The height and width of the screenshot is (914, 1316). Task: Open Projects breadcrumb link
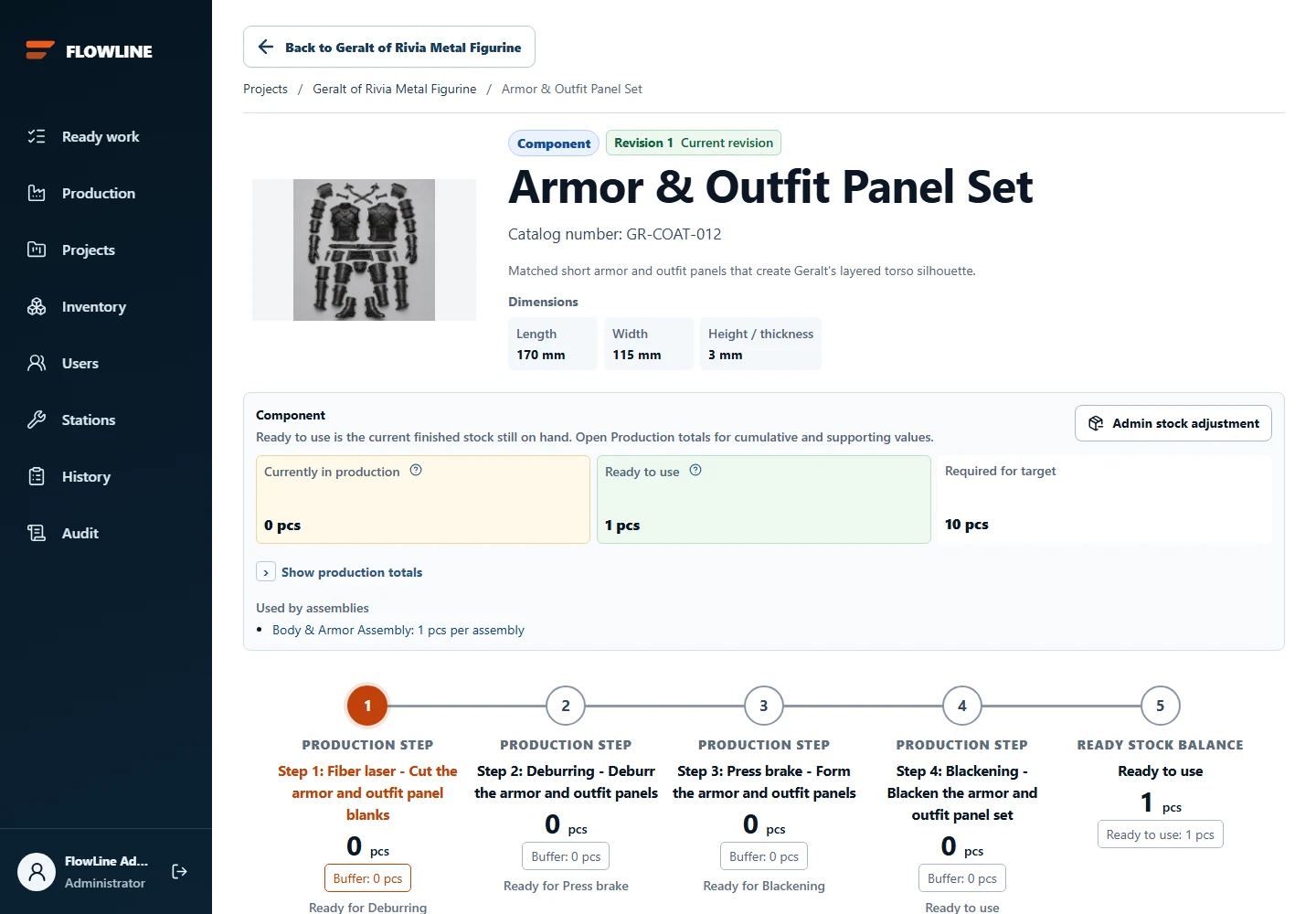(265, 89)
